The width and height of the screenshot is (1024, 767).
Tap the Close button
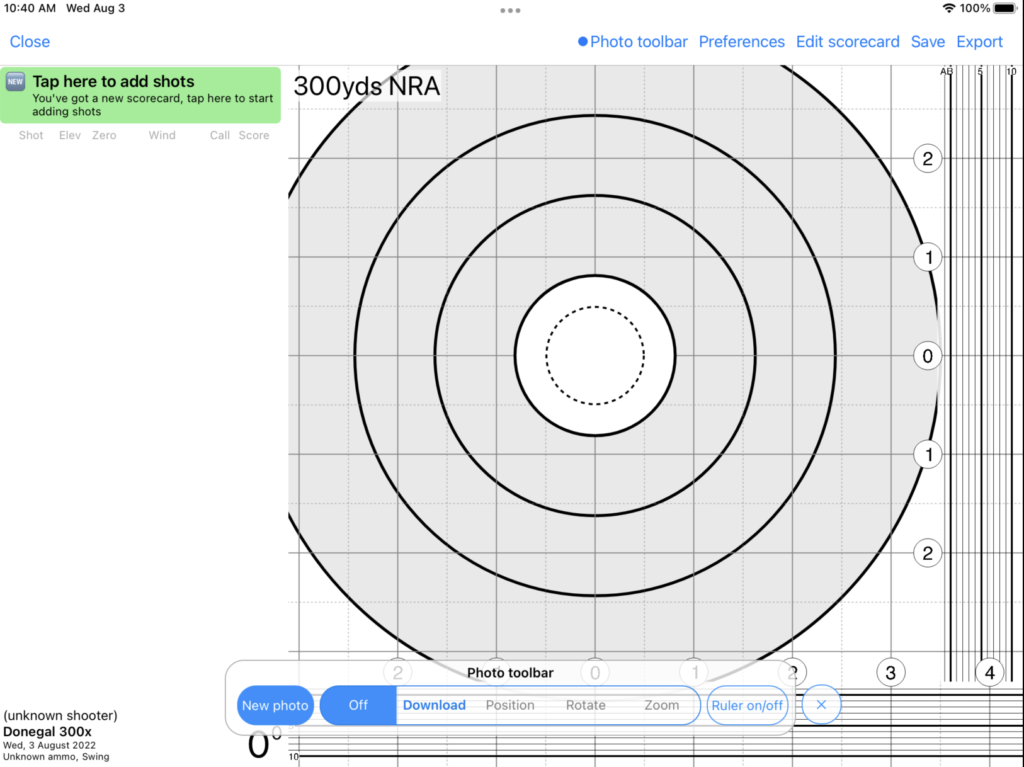(30, 42)
